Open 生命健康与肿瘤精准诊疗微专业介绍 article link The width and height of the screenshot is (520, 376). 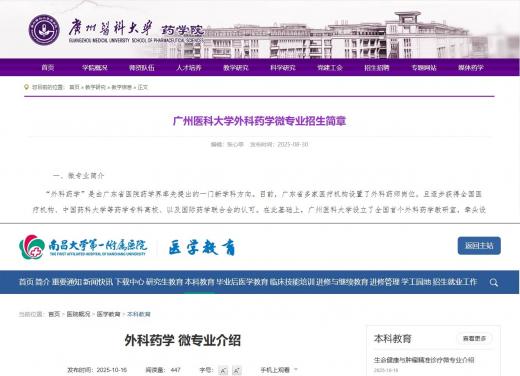point(424,360)
